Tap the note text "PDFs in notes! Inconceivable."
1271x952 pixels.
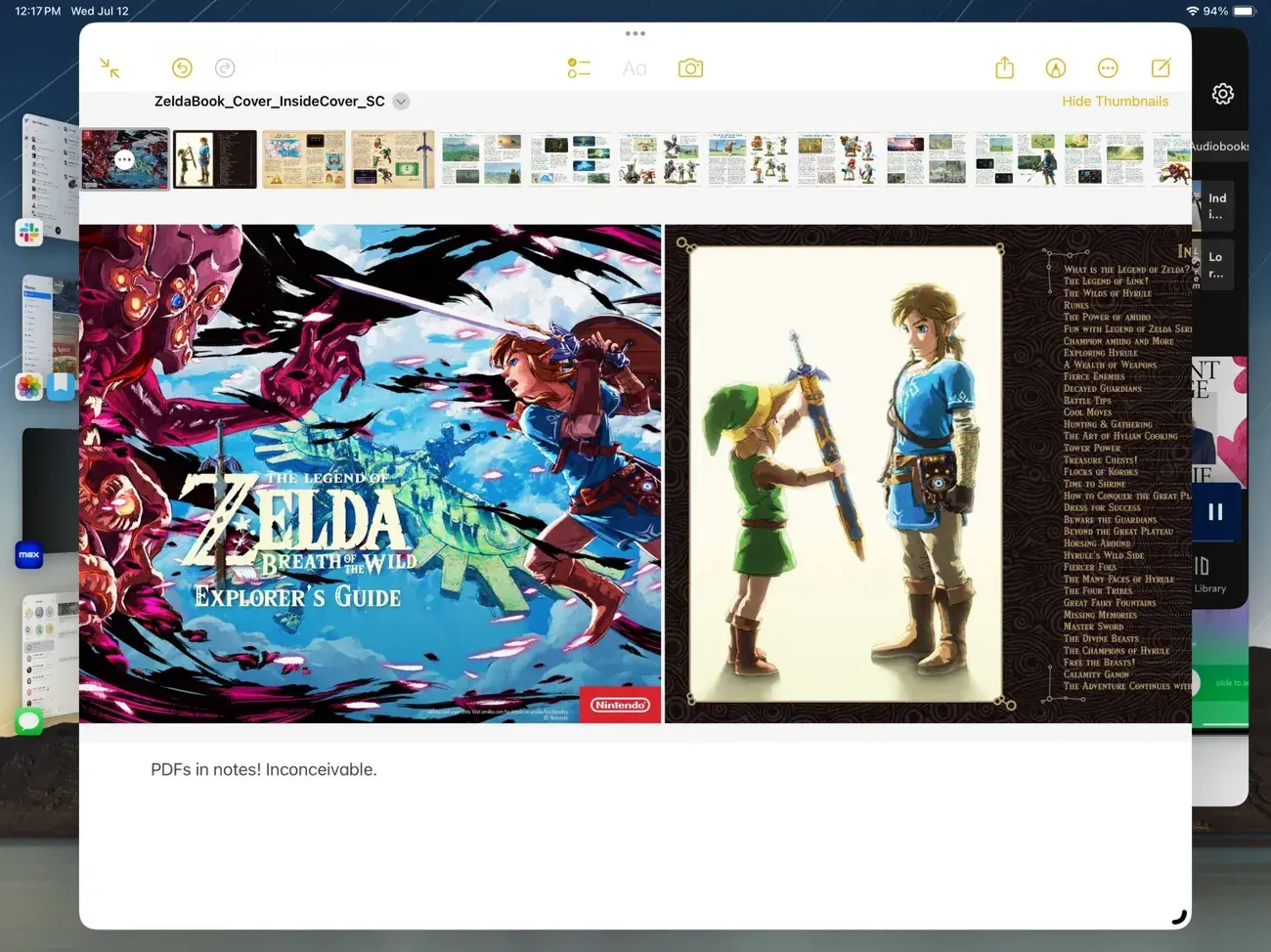(264, 770)
